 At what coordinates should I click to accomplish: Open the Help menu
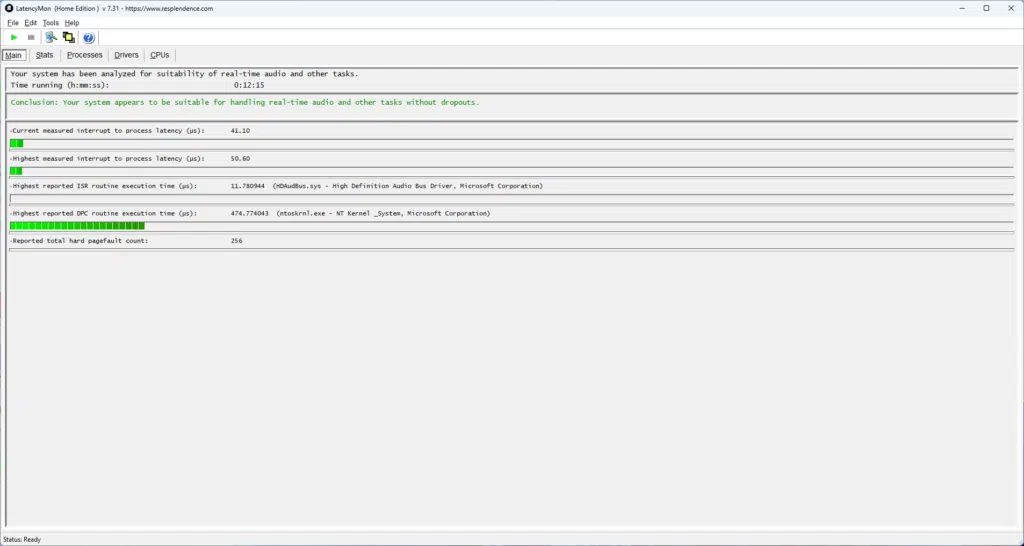72,22
